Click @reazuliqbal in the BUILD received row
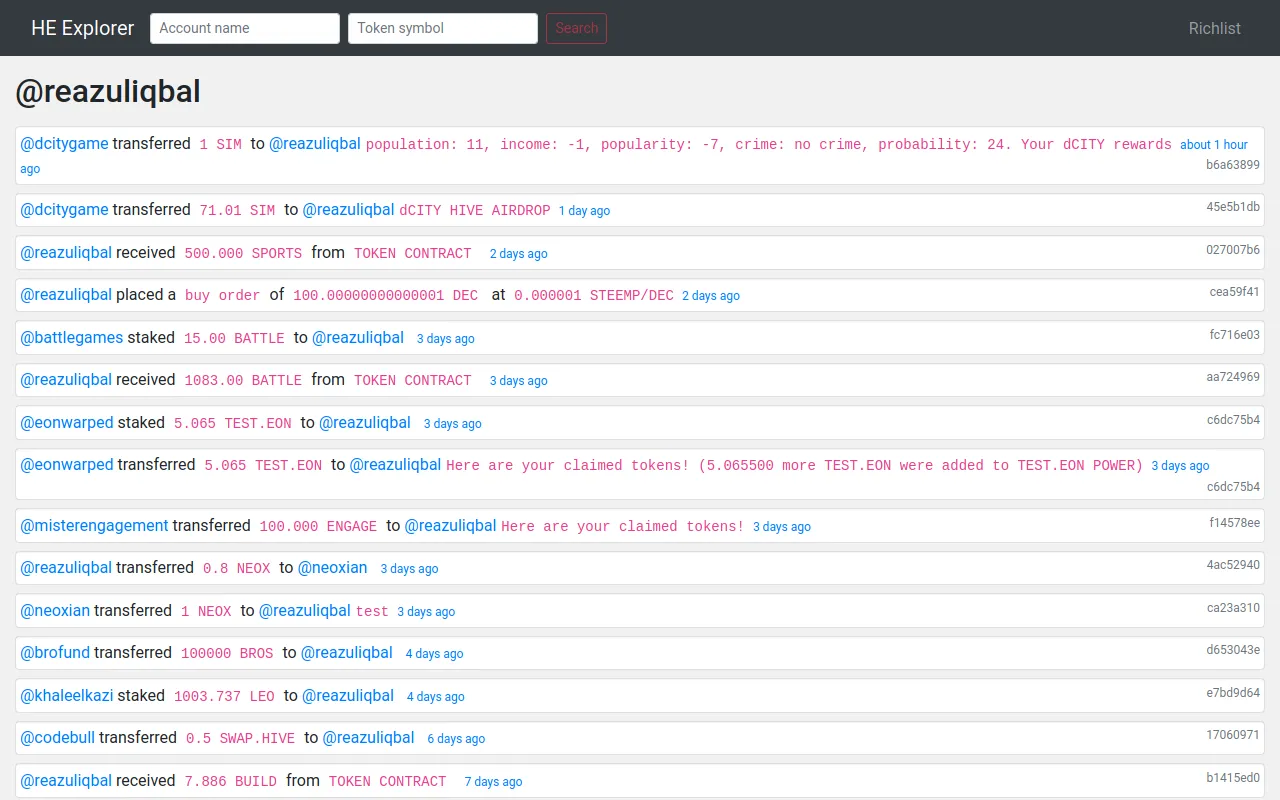 [x=66, y=781]
